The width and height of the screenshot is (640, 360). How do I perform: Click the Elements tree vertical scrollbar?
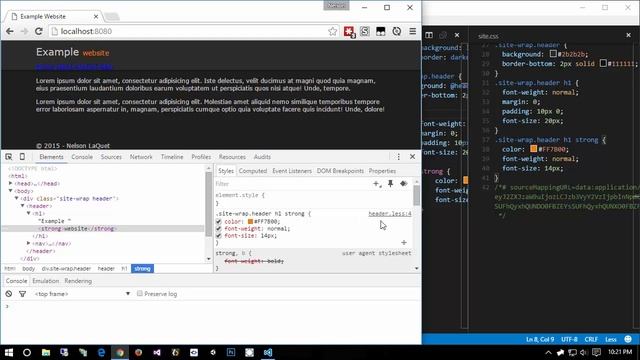(209, 213)
